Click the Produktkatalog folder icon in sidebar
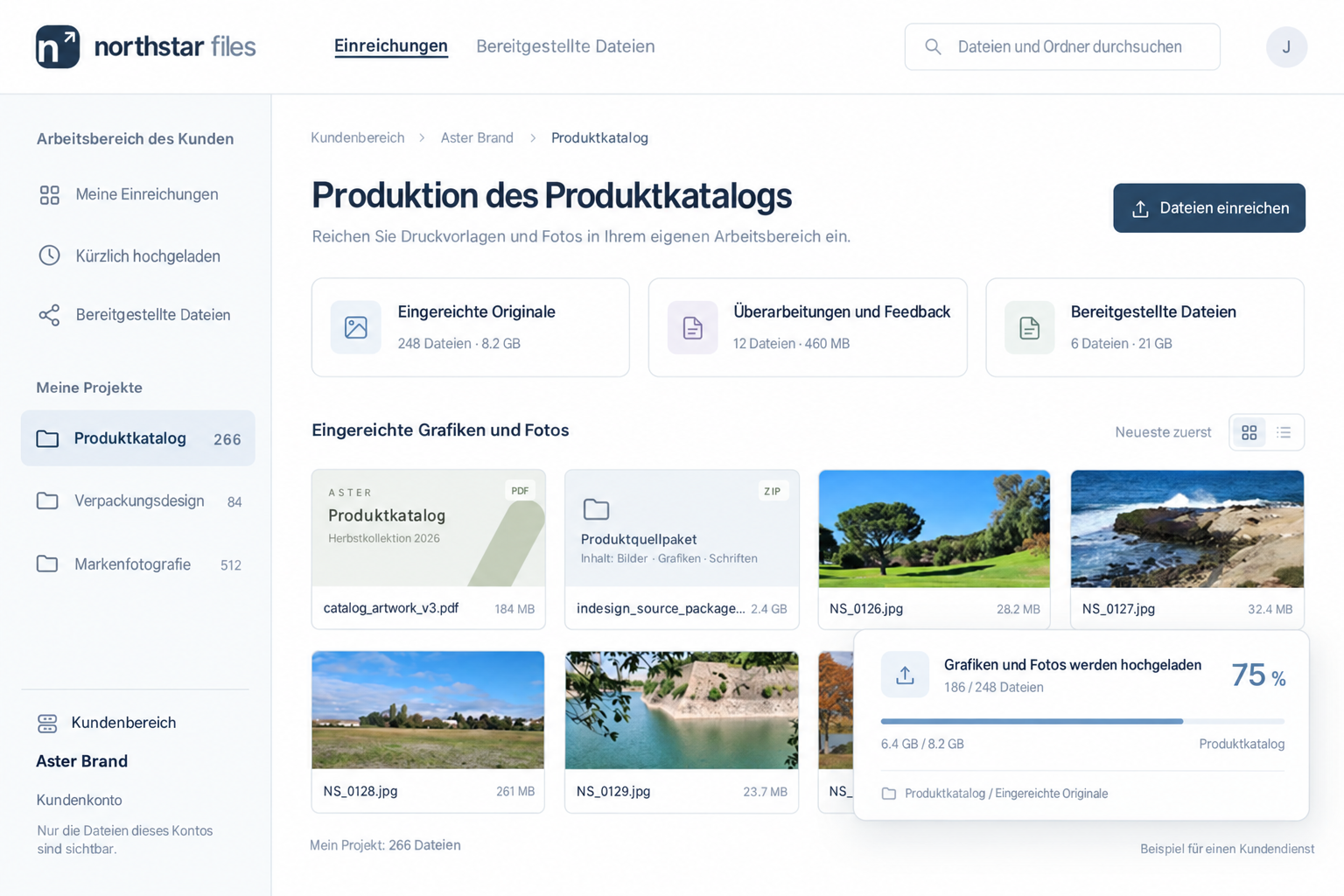The height and width of the screenshot is (896, 1344). (x=47, y=438)
